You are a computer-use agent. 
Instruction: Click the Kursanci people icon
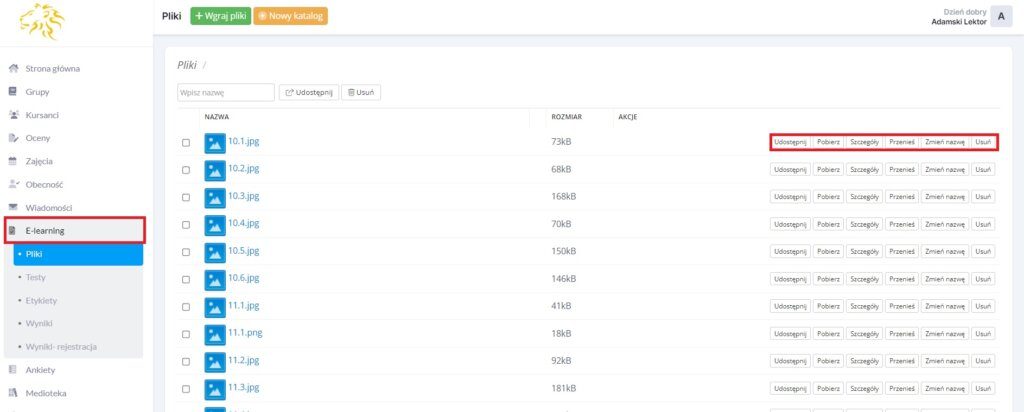(13, 115)
